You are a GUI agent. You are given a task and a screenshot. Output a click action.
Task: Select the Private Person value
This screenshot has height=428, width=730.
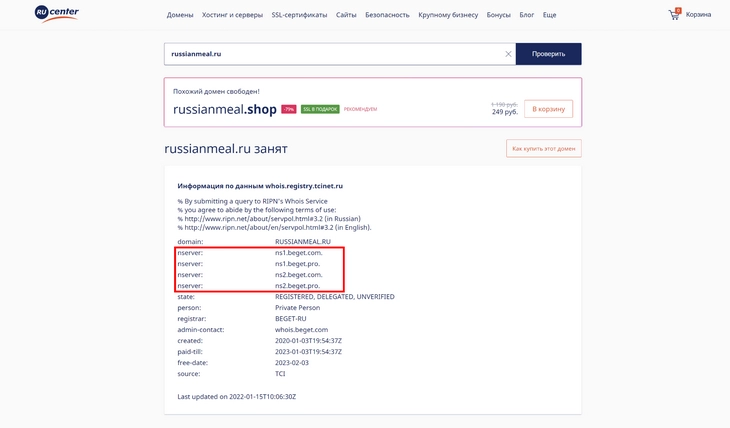pyautogui.click(x=297, y=308)
